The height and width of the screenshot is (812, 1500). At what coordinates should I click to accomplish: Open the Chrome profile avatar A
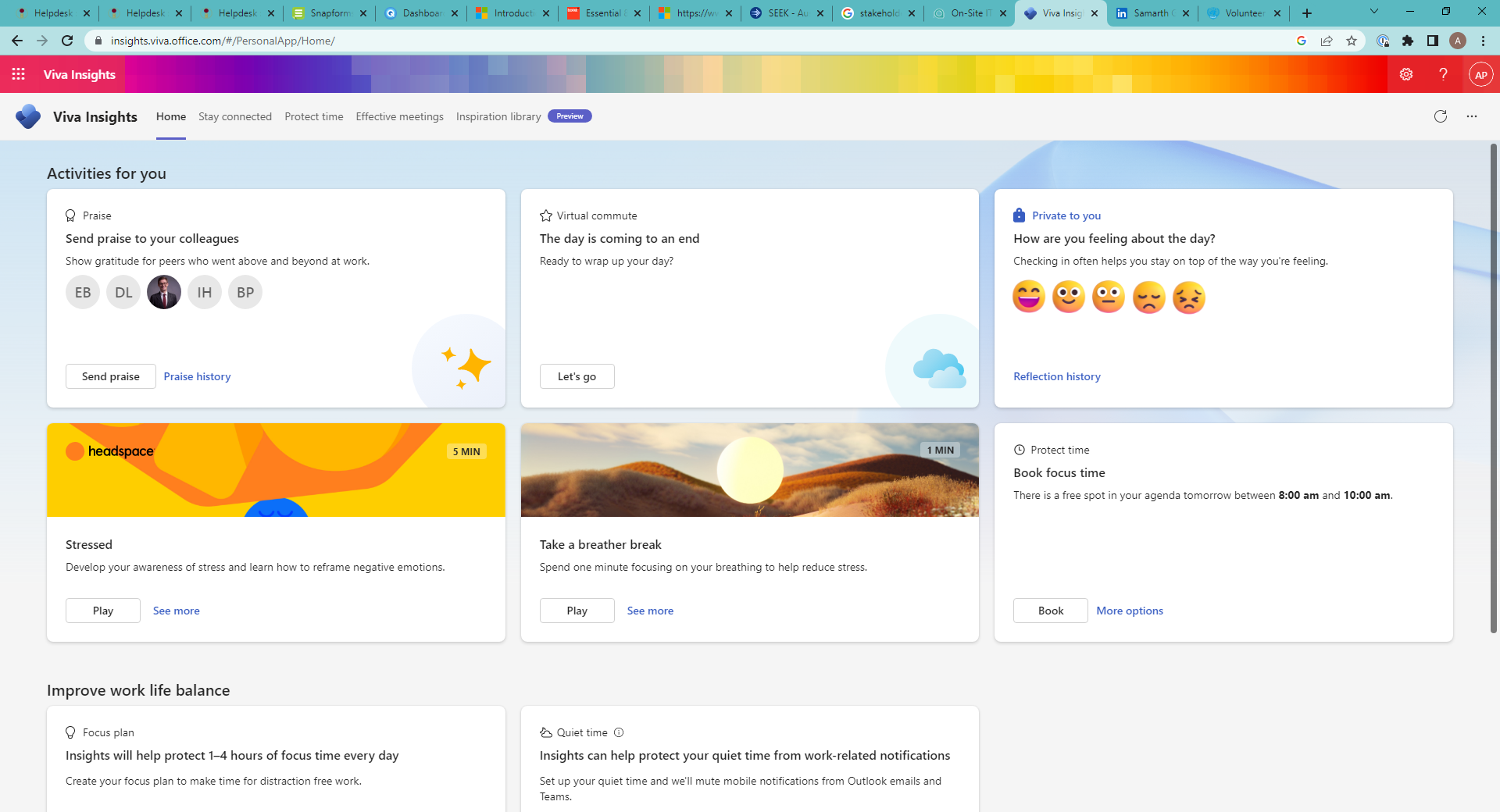tap(1458, 41)
